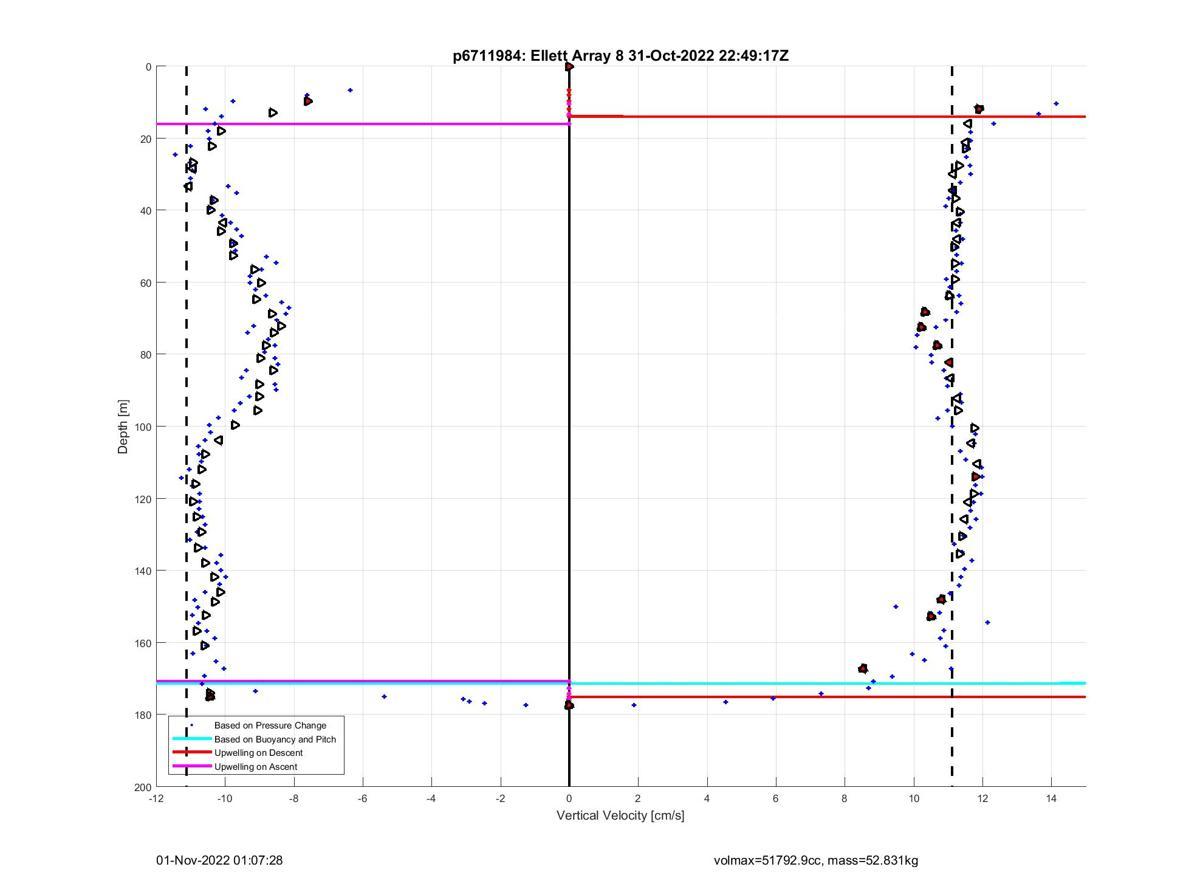Pick the magenta line sample in legend
This screenshot has height=885, width=1200.
click(191, 767)
